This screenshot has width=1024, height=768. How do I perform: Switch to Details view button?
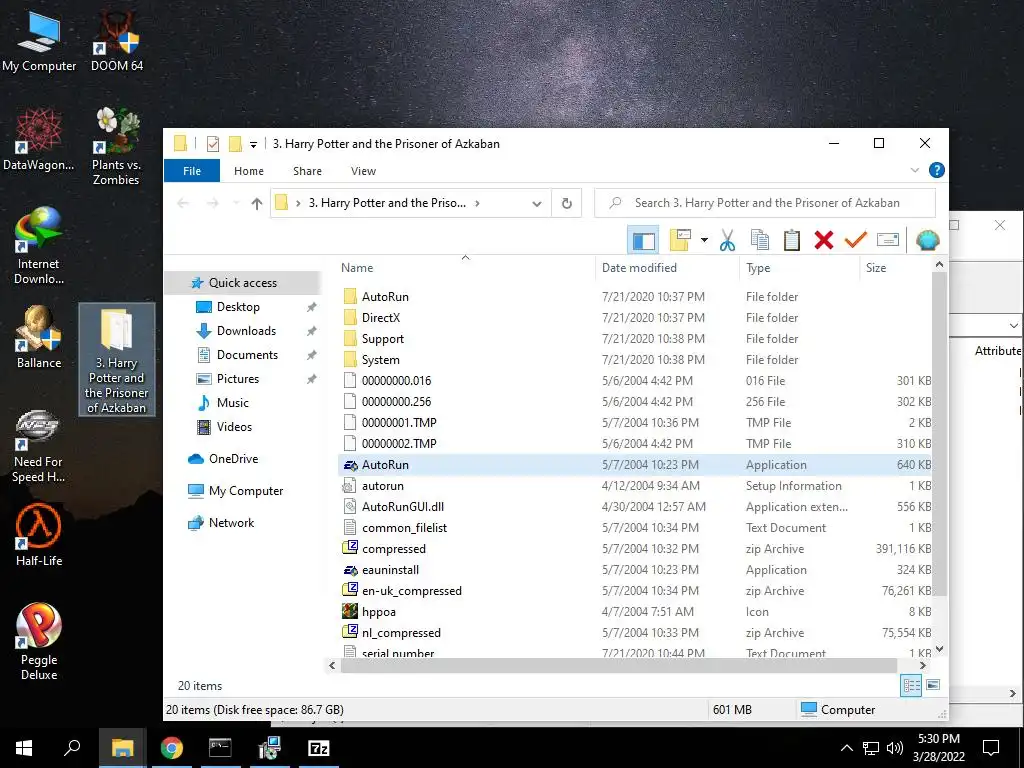(x=911, y=685)
